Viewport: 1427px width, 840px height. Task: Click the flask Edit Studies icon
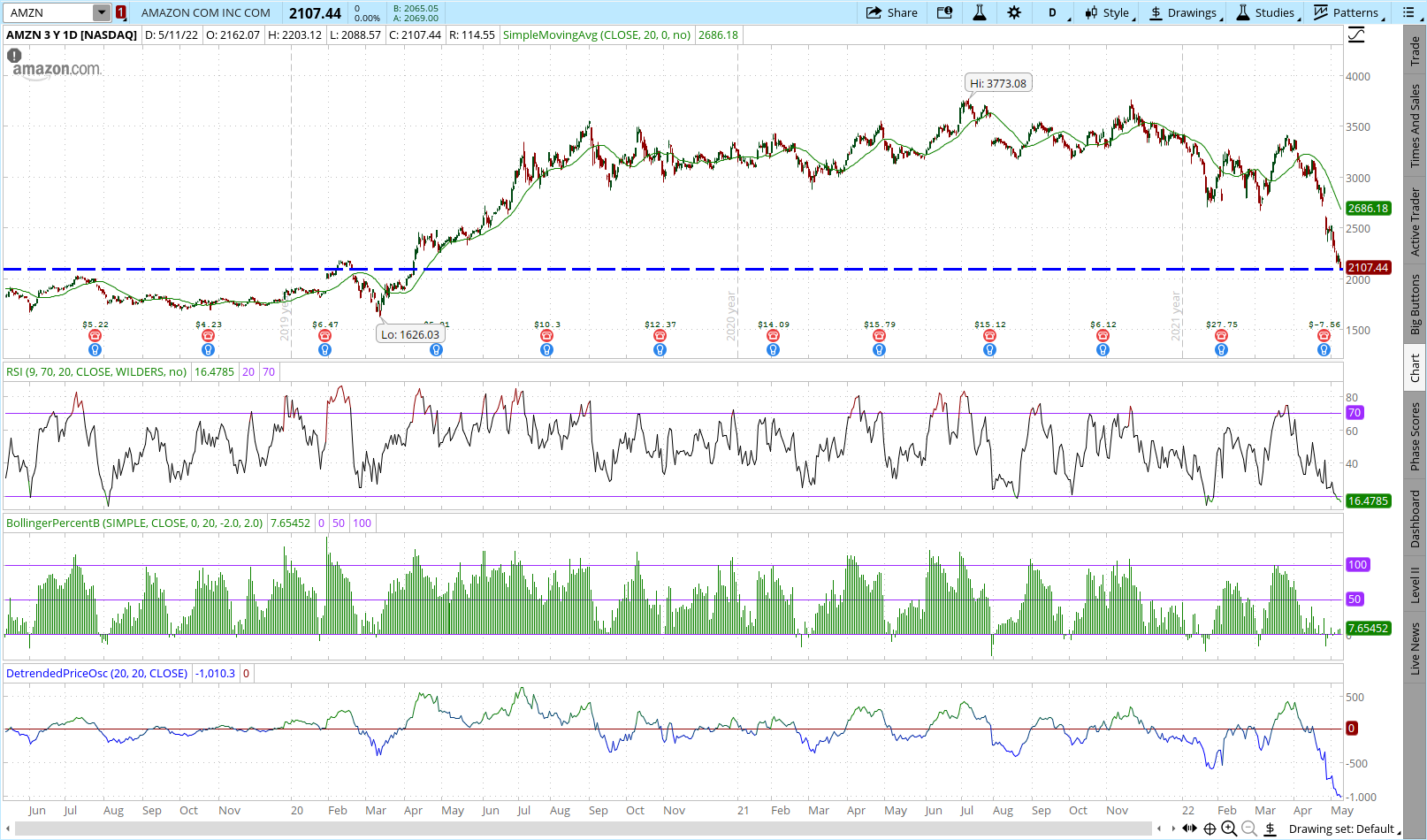[980, 12]
